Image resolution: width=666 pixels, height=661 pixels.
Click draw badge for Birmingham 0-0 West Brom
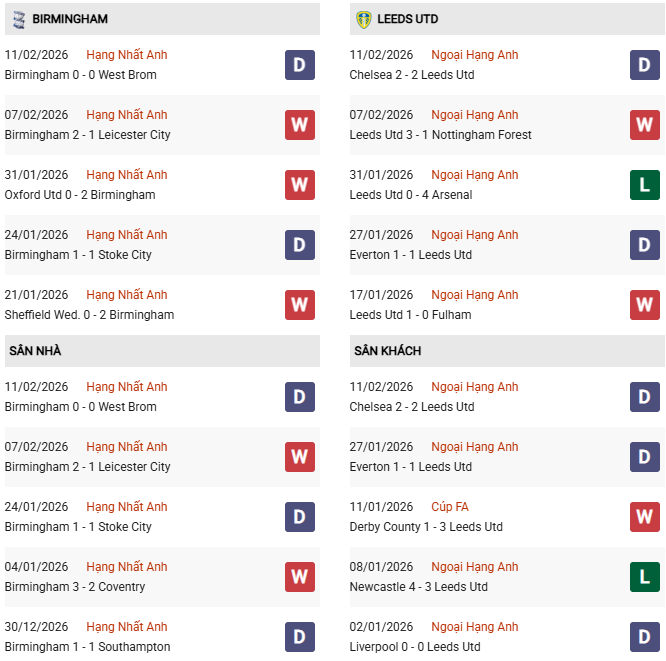(300, 65)
